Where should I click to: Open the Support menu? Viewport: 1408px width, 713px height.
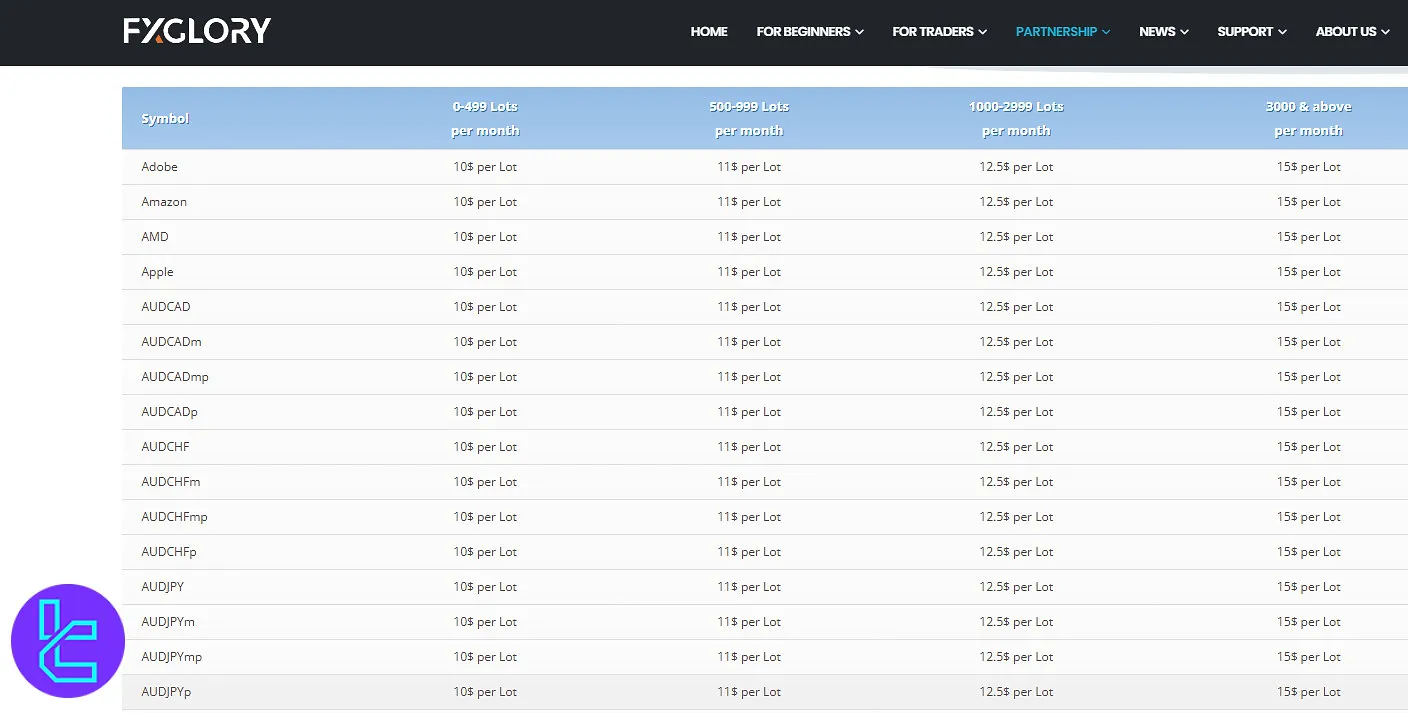1251,32
